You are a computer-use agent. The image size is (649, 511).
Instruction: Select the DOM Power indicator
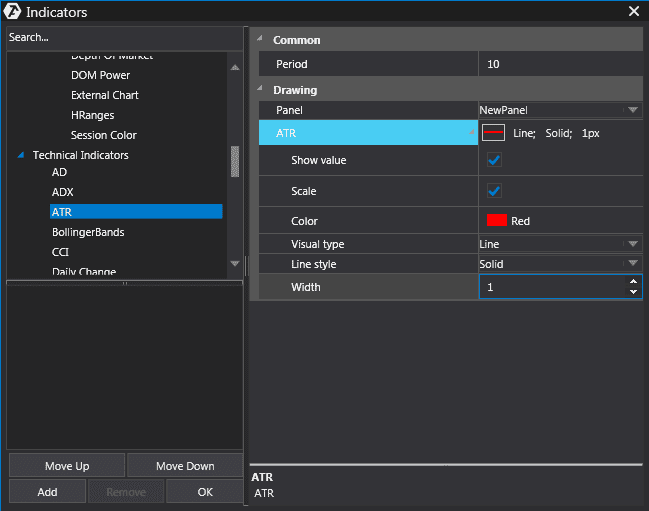[x=100, y=75]
